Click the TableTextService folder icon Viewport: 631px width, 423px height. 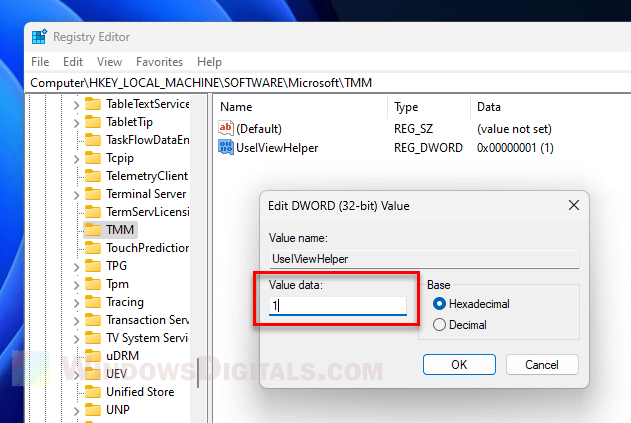click(93, 104)
